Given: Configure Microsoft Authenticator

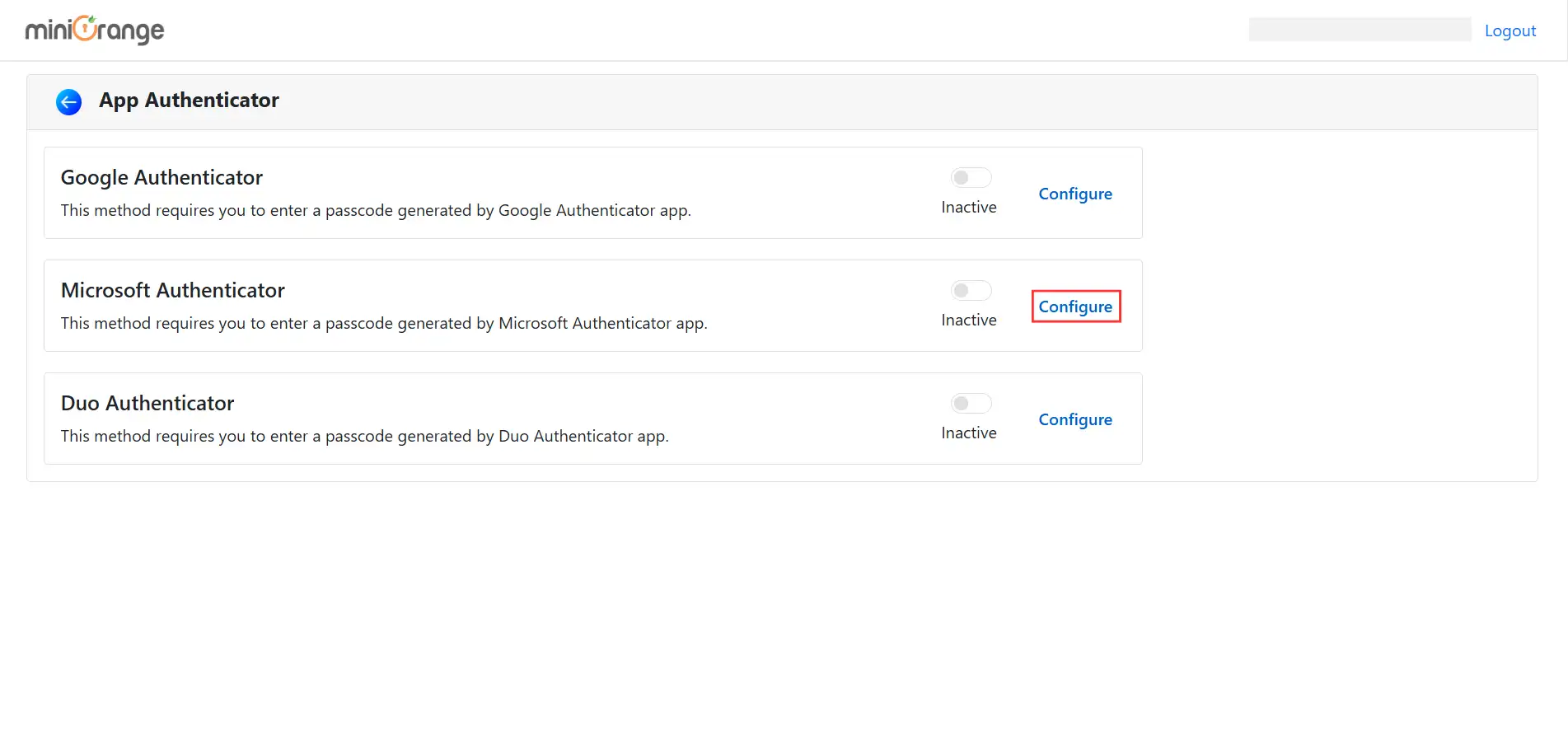Looking at the screenshot, I should (x=1075, y=306).
